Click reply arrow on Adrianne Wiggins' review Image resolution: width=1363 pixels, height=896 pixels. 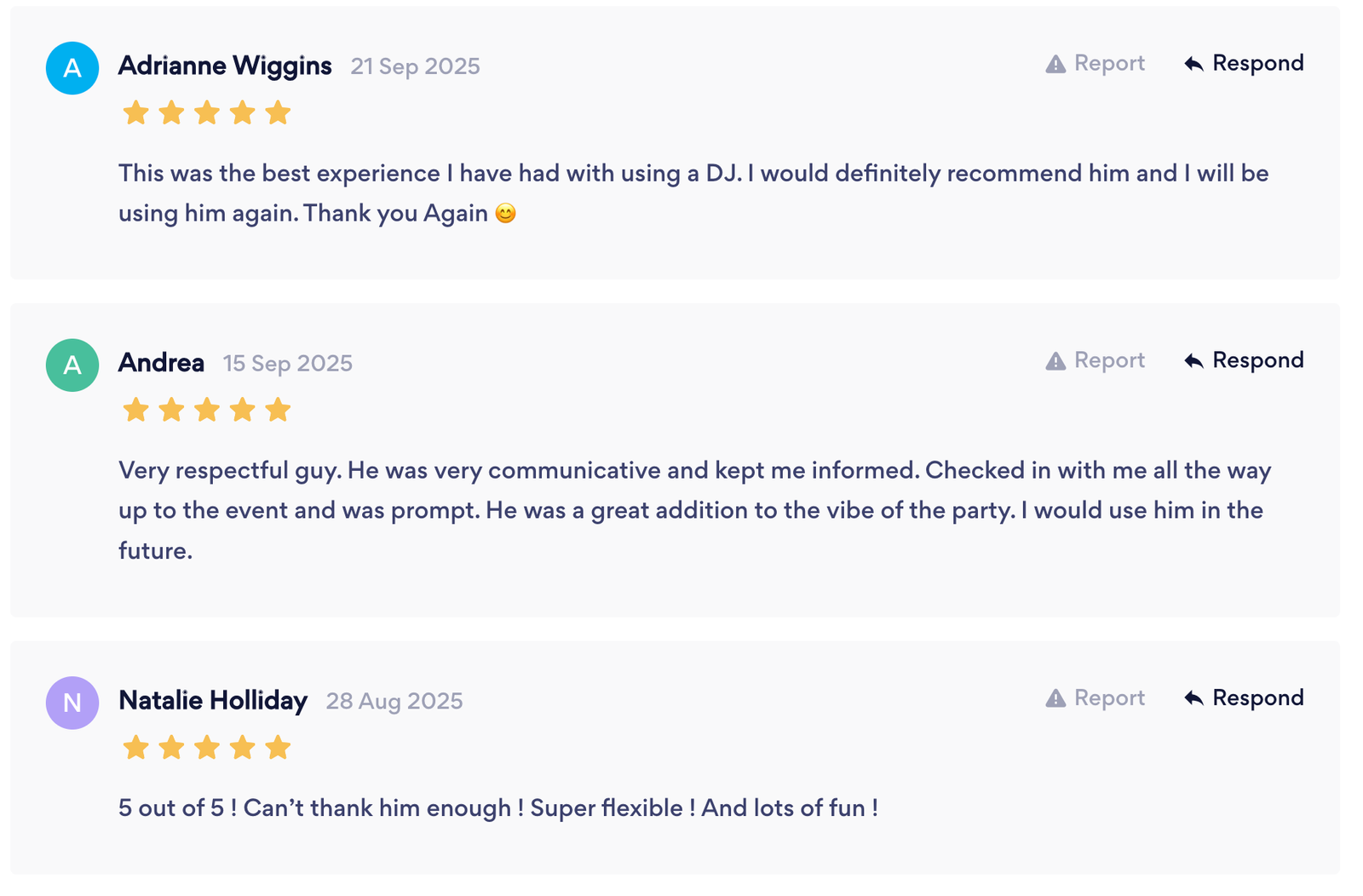pyautogui.click(x=1193, y=64)
